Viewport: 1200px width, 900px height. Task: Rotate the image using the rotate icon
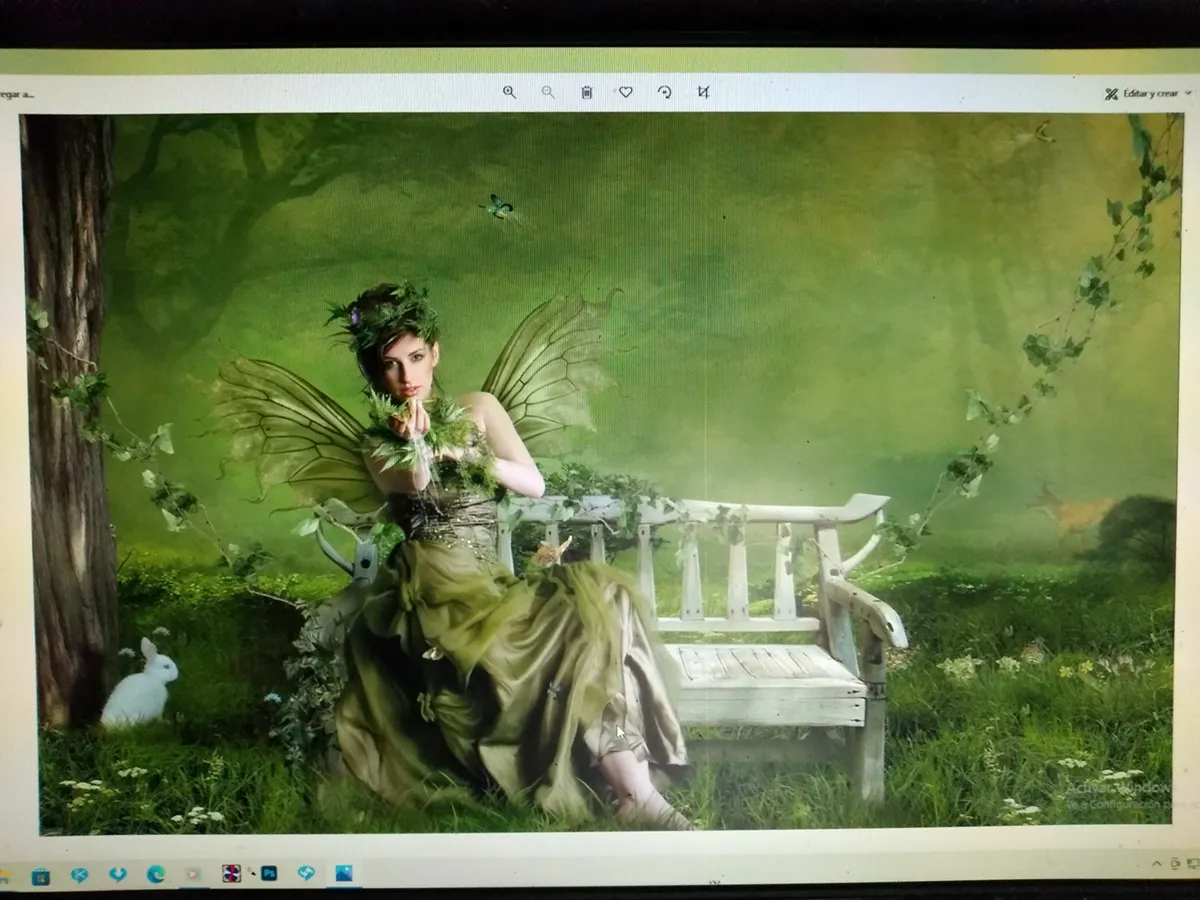[x=665, y=92]
